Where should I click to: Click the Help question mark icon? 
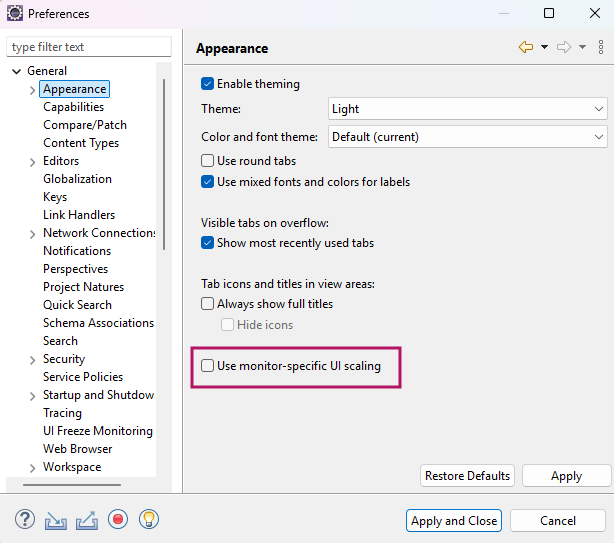coord(25,519)
